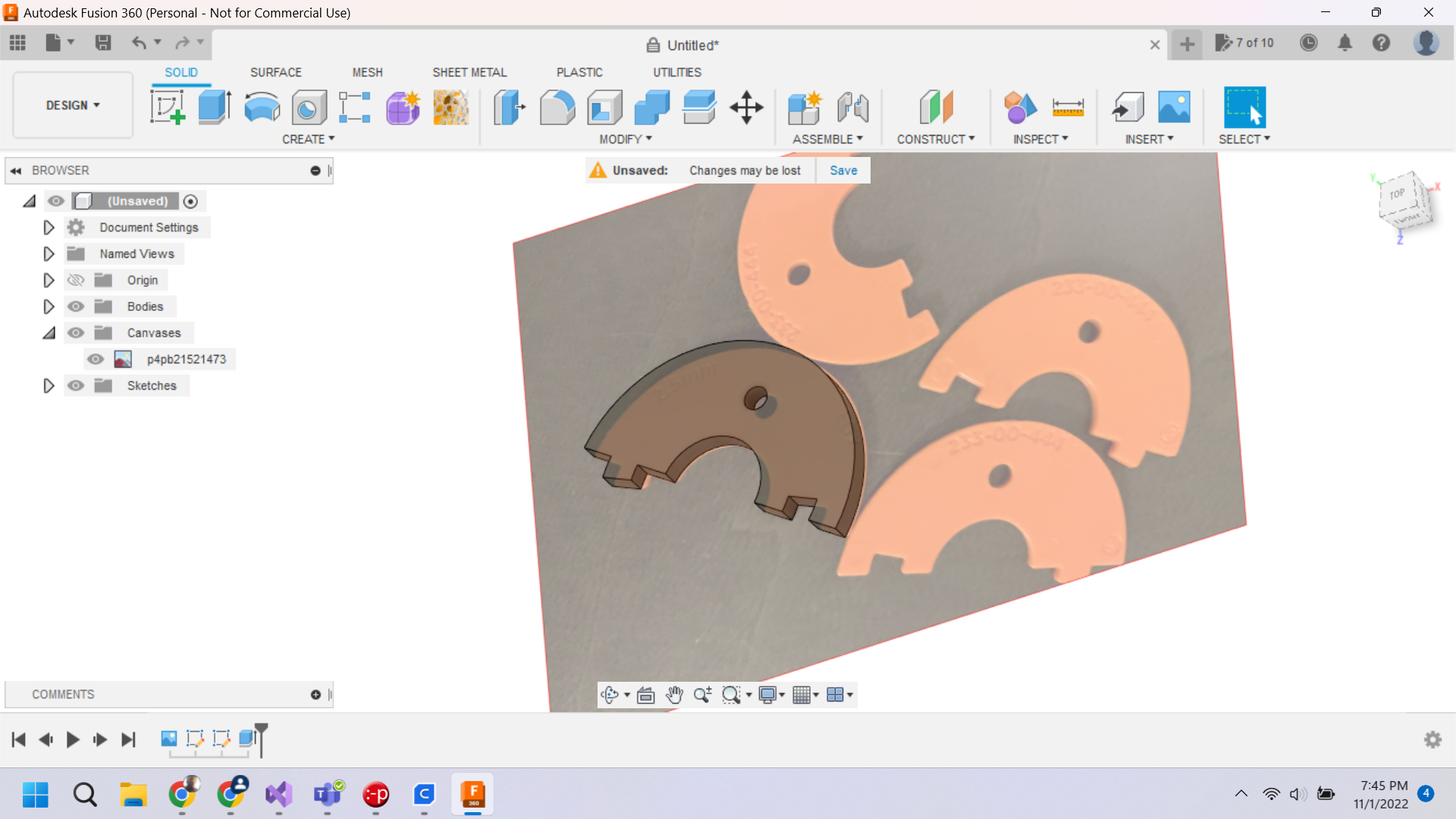Click the Hole tool icon
This screenshot has height=819, width=1456.
(309, 107)
